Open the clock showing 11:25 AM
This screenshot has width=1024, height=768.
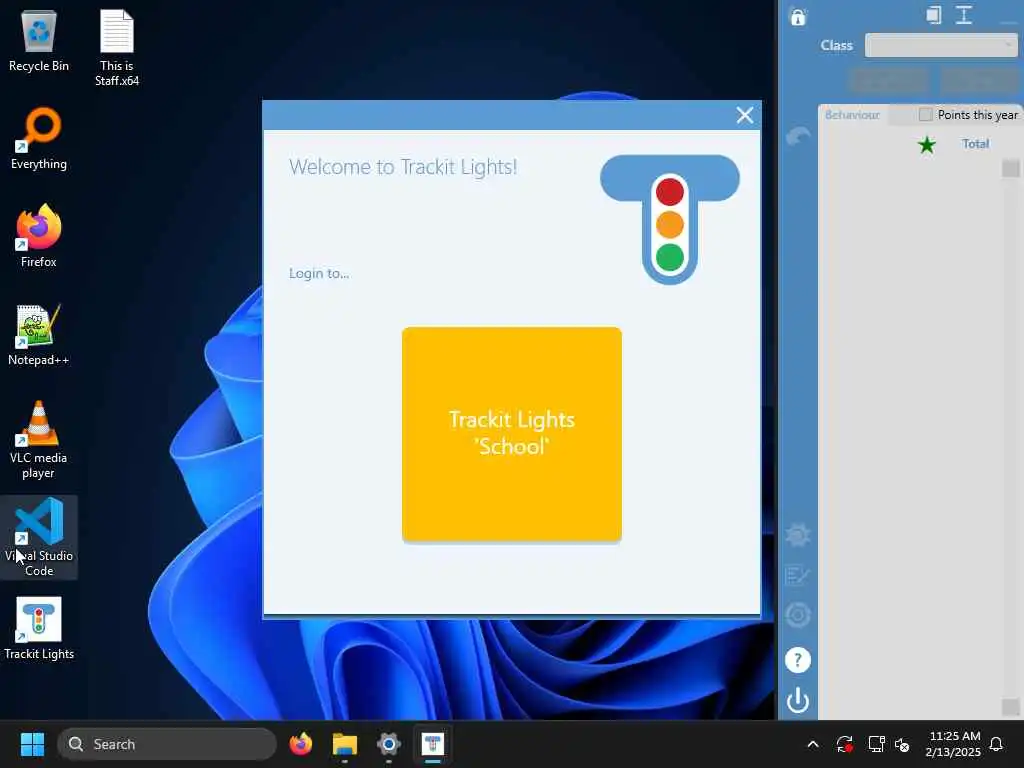click(x=953, y=744)
